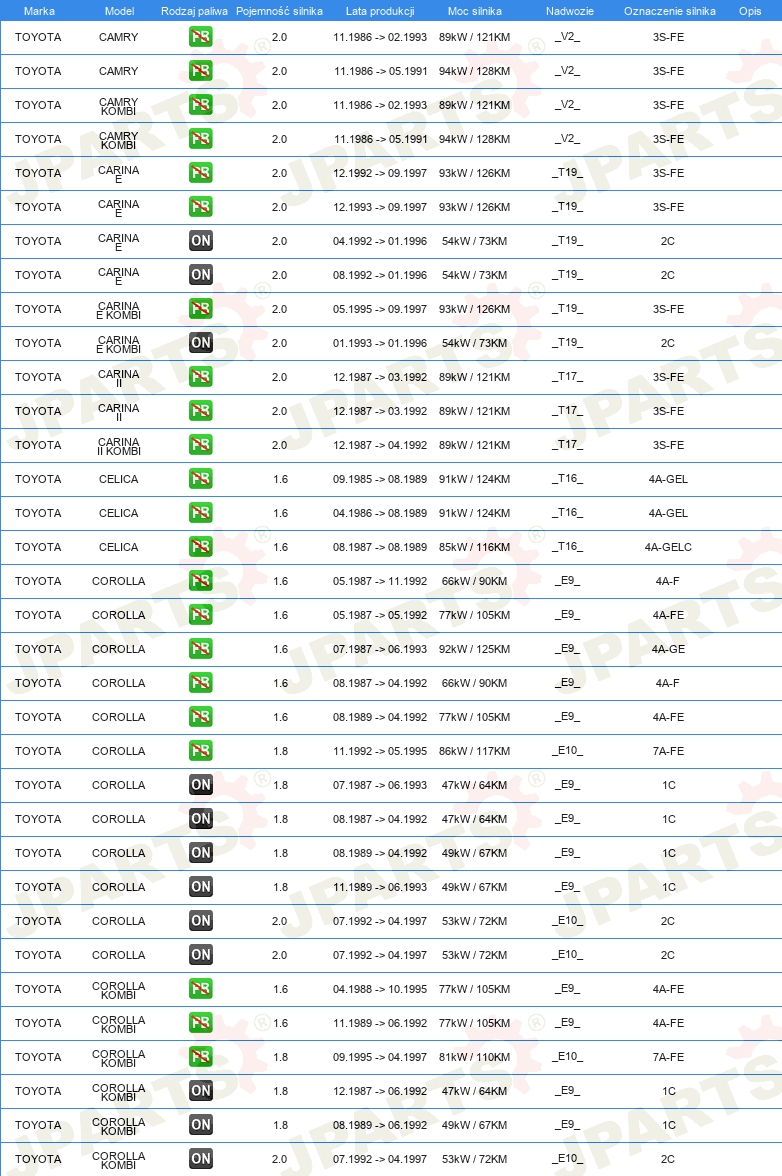Click the Marka column header
The height and width of the screenshot is (1176, 782).
click(39, 11)
